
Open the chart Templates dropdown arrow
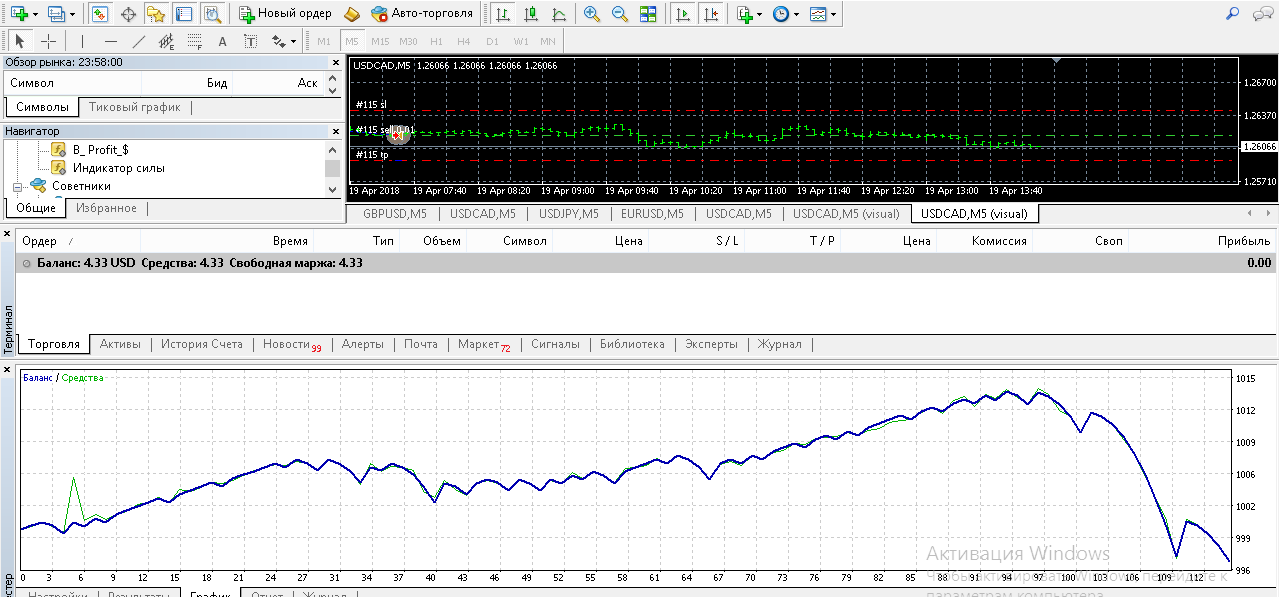[x=834, y=14]
